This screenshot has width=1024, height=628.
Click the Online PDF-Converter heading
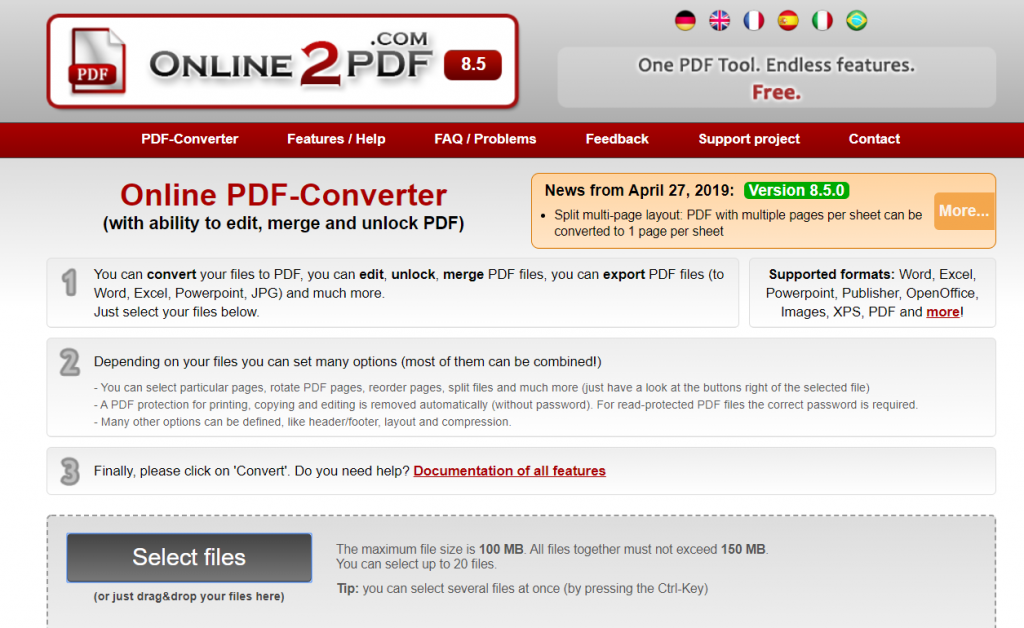pos(283,195)
